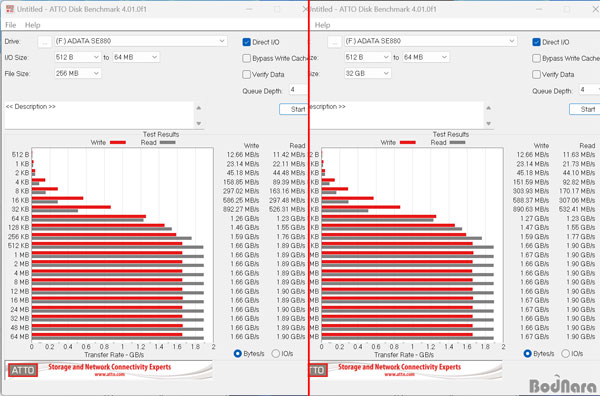The height and width of the screenshot is (396, 600).
Task: Select the 526.31 MB/s read value
Action: pos(287,209)
